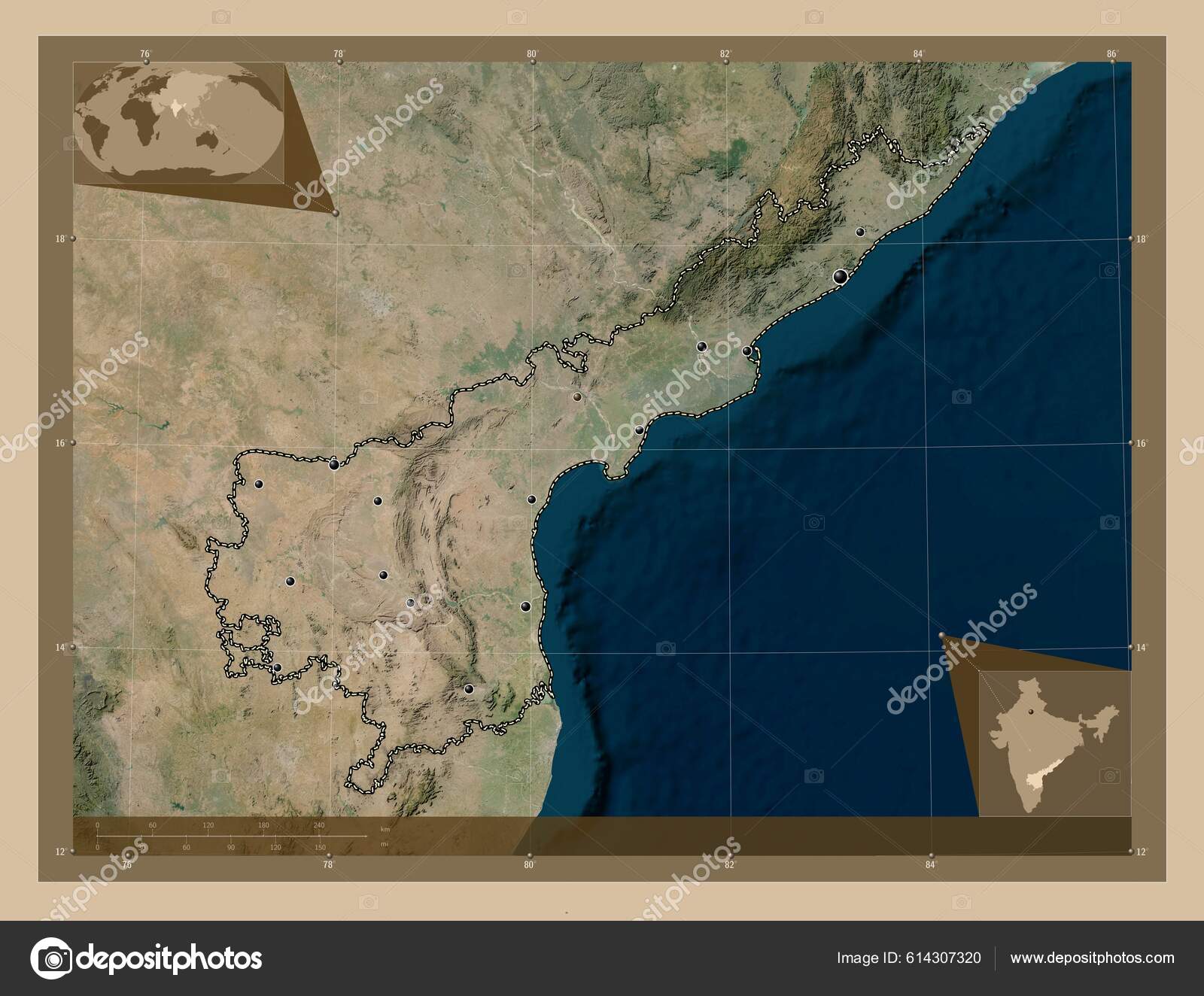Select the large capital city marker near the coast
The image size is (1204, 996).
[x=841, y=275]
